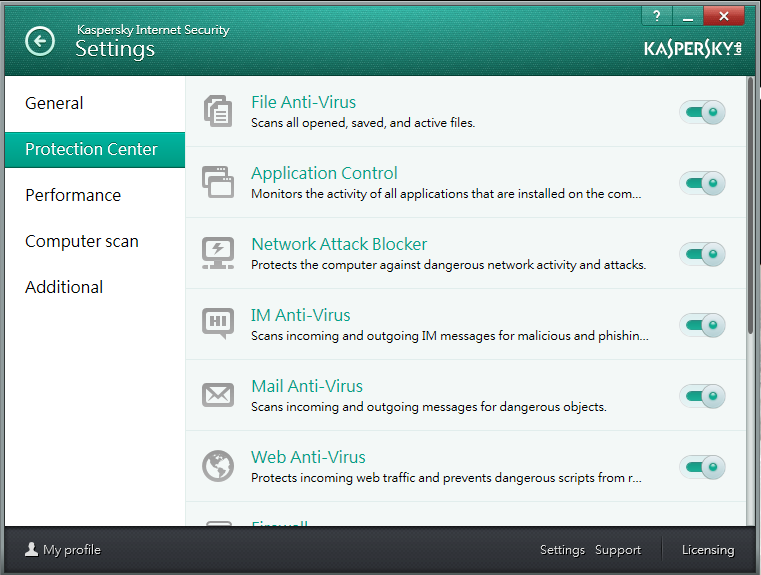The width and height of the screenshot is (761, 575).
Task: Click the Web Anti-Virus globe icon
Action: point(217,466)
